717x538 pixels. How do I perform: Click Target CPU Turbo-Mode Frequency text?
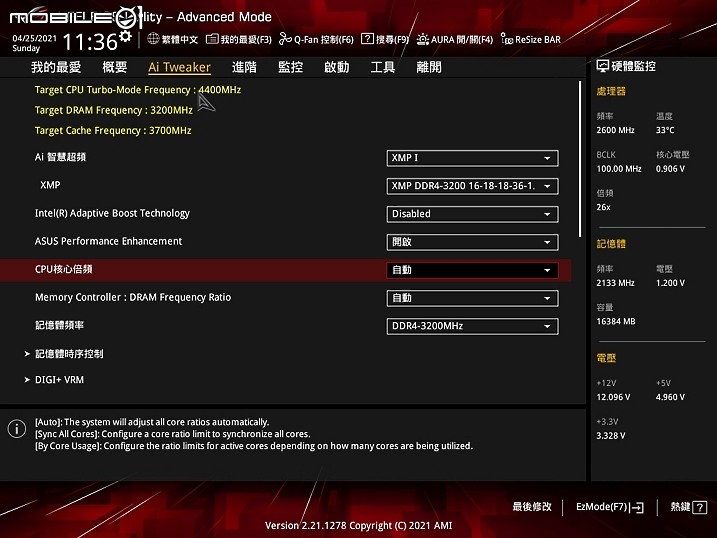point(138,90)
